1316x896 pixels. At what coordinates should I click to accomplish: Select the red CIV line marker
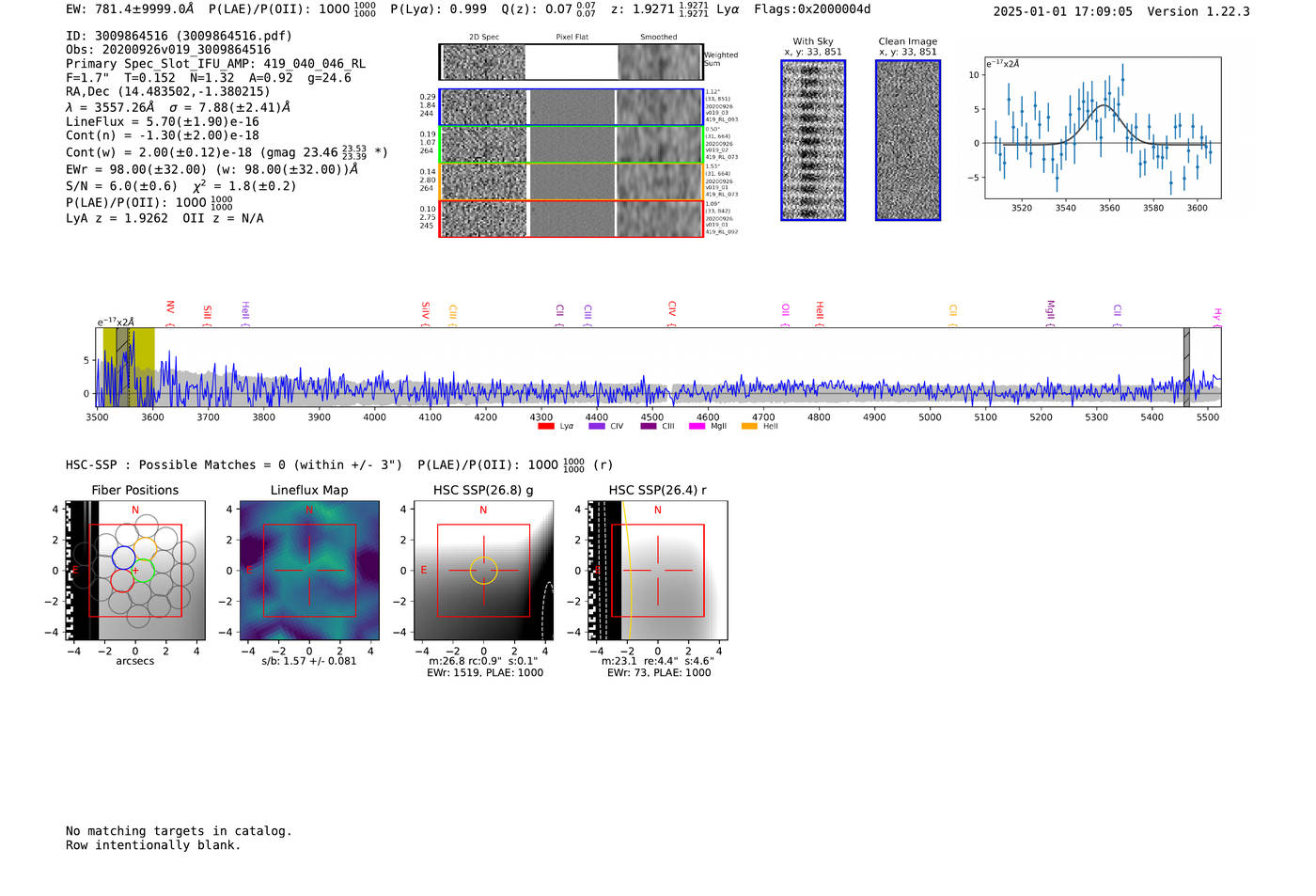(672, 313)
